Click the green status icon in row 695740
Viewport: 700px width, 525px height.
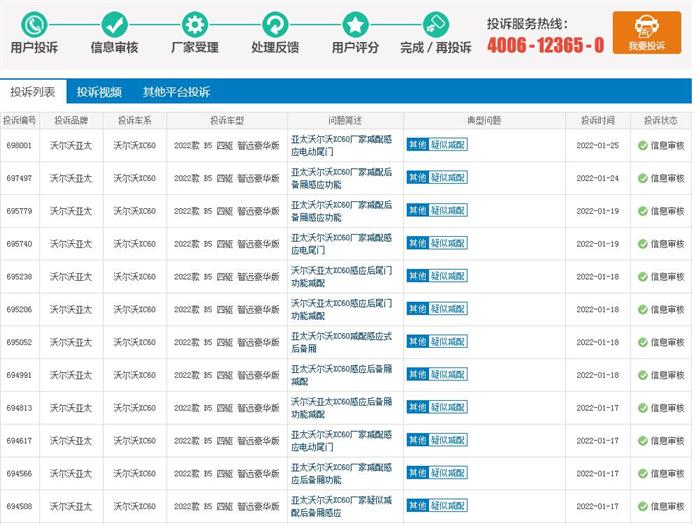pos(642,244)
